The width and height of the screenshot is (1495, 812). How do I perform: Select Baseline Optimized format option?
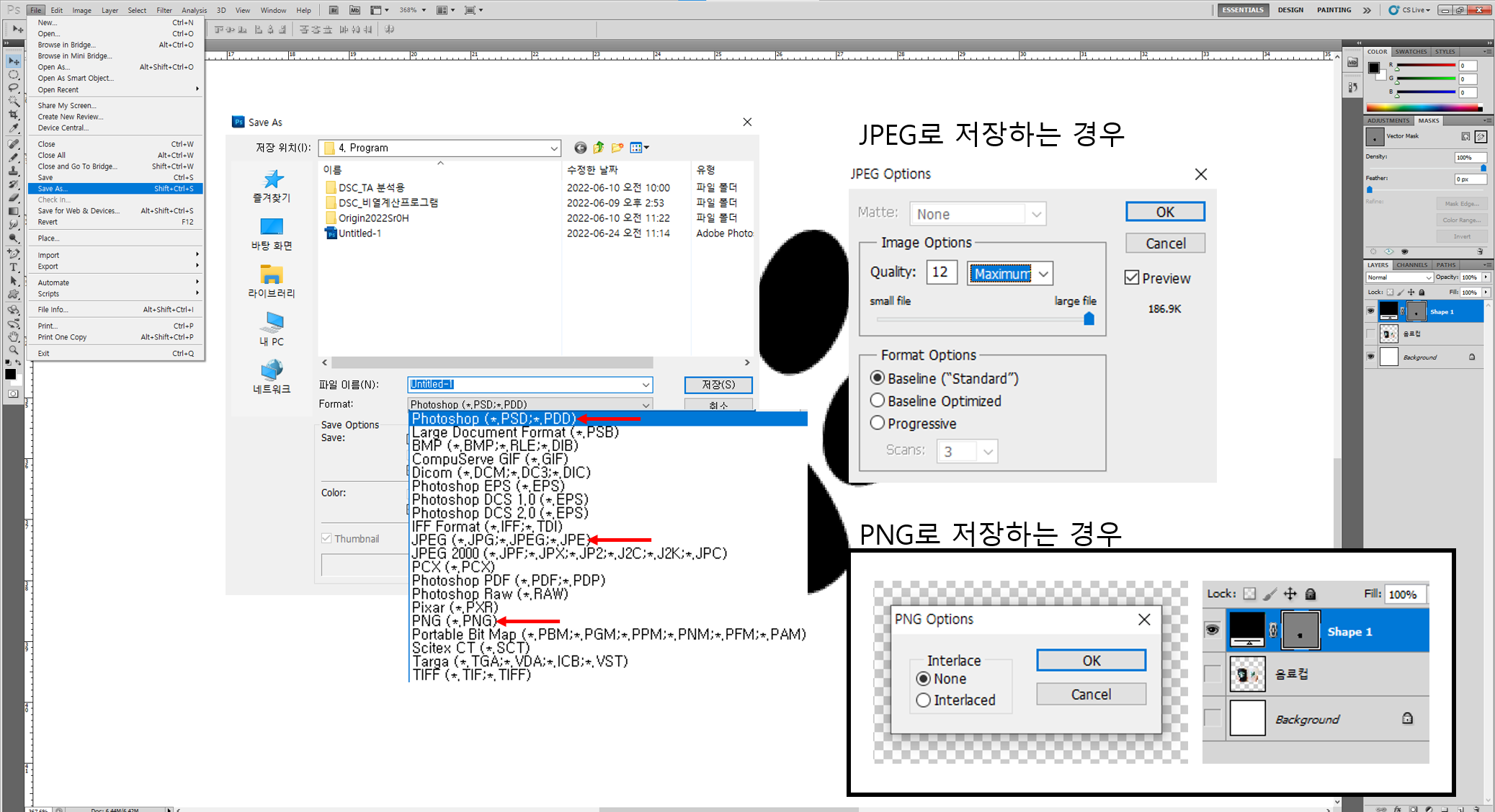coord(878,401)
